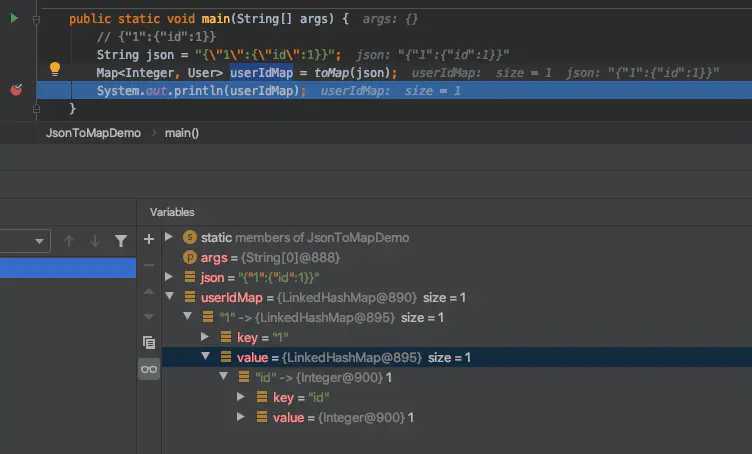Collapse the "1" -> LinkedHashMap@895 entry
This screenshot has width=752, height=454.
188,316
